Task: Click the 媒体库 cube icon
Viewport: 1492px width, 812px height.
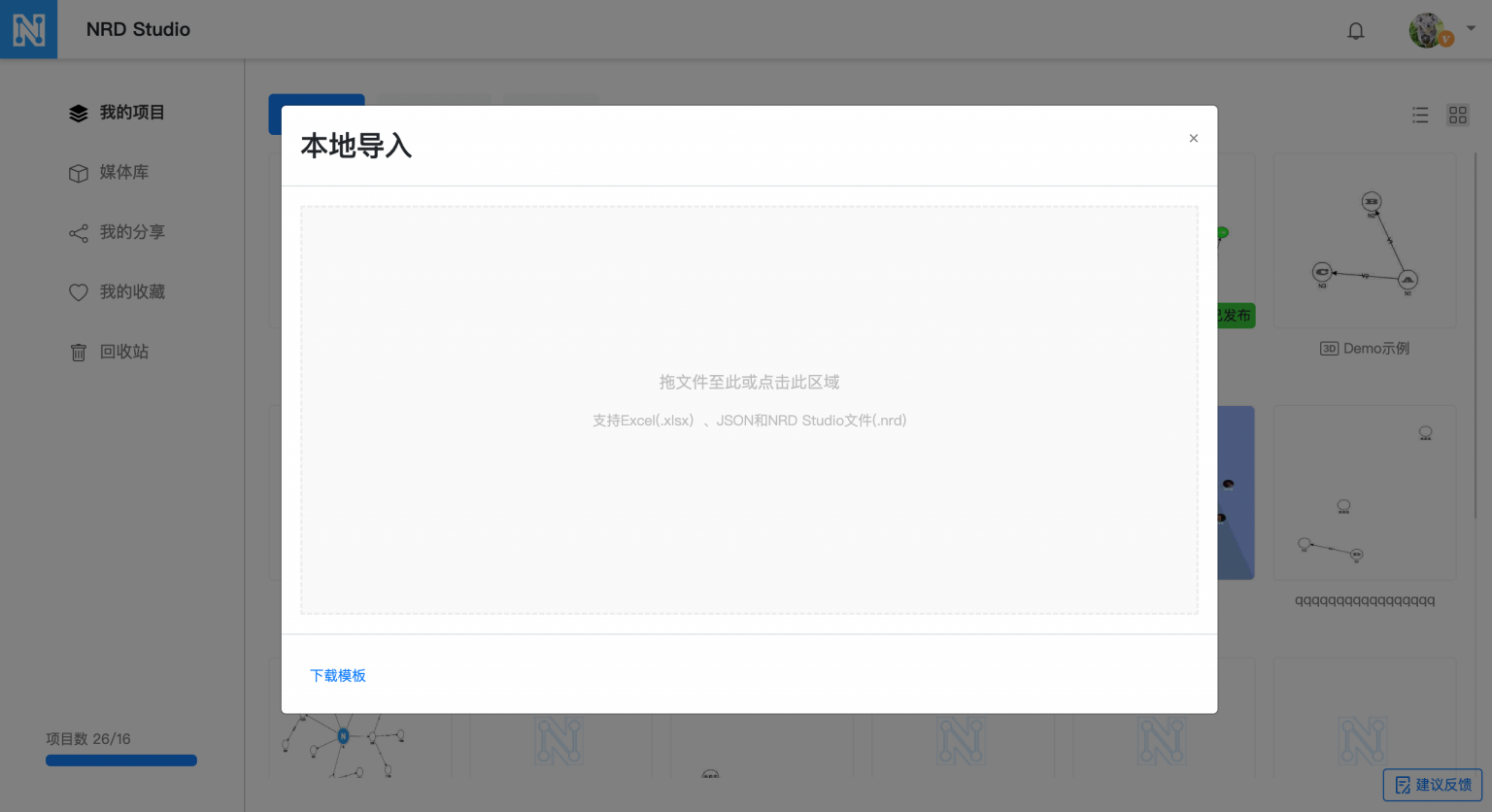Action: click(78, 173)
